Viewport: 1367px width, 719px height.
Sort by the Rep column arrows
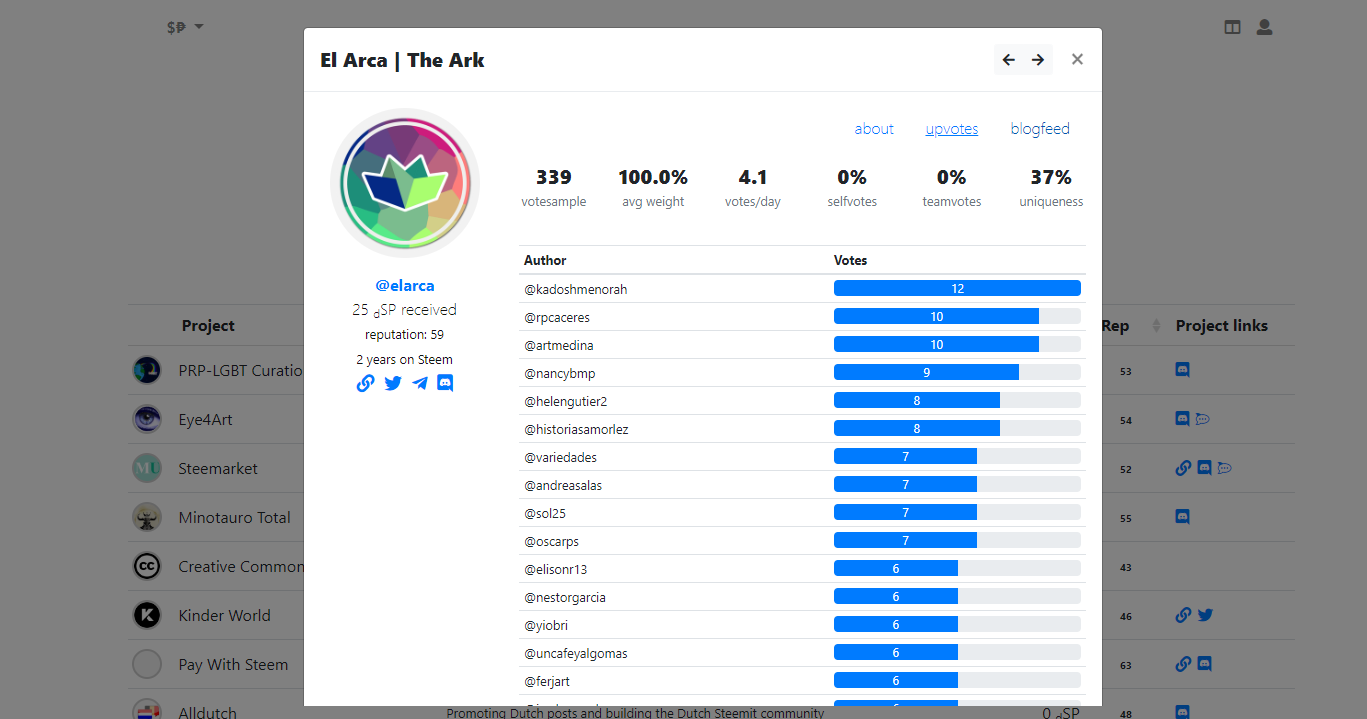[x=1157, y=326]
